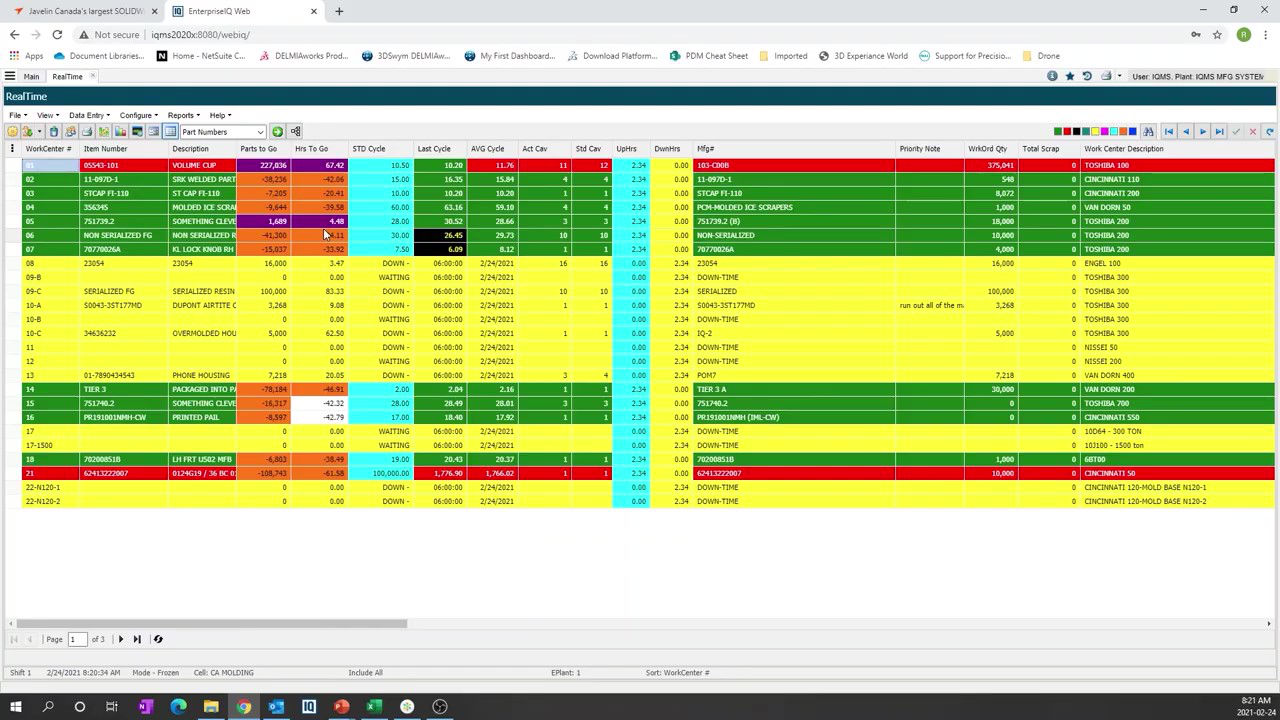
Task: Click the binoculars search icon
Action: coord(1148,132)
